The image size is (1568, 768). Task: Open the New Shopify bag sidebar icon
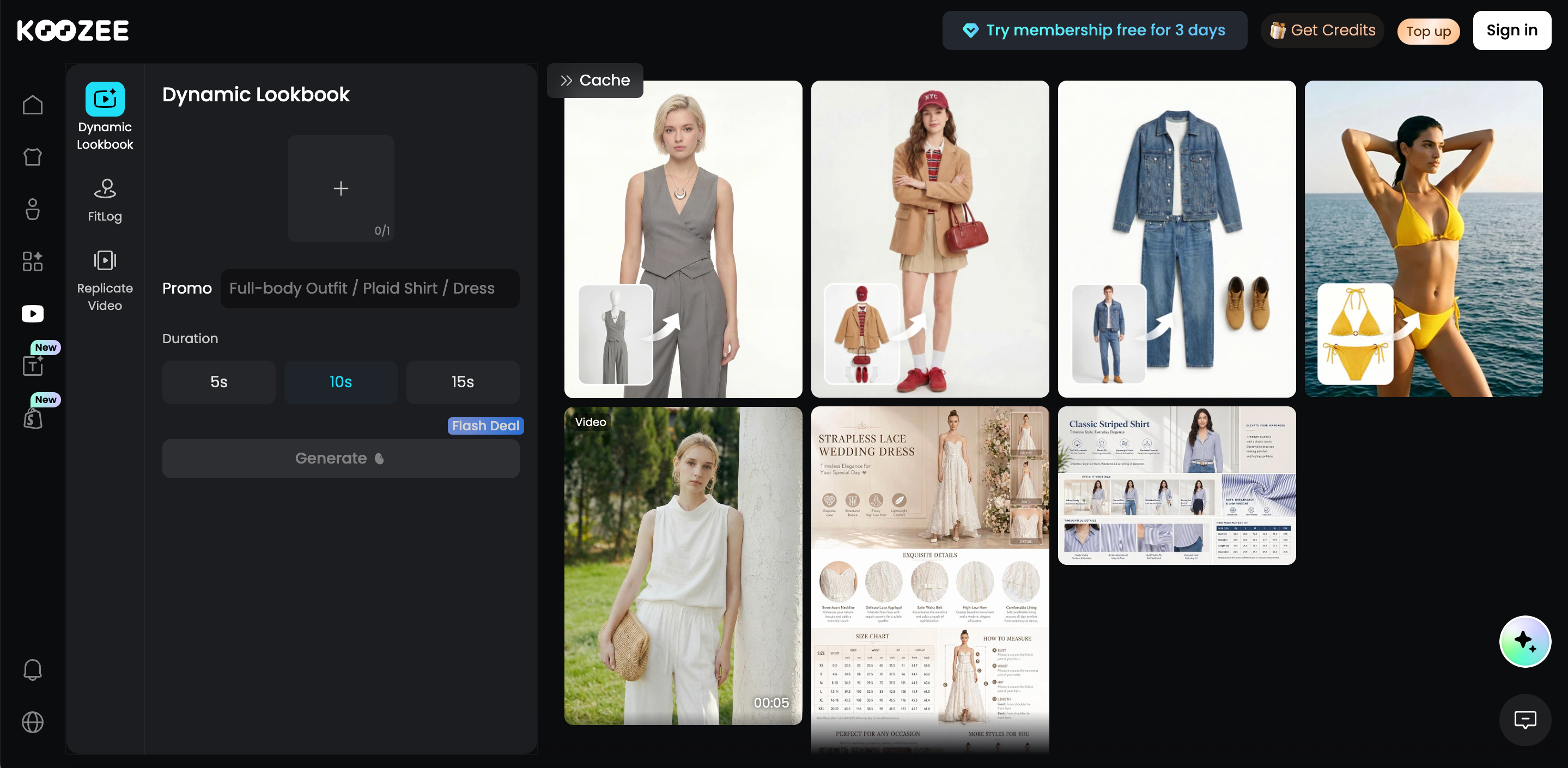(x=33, y=418)
